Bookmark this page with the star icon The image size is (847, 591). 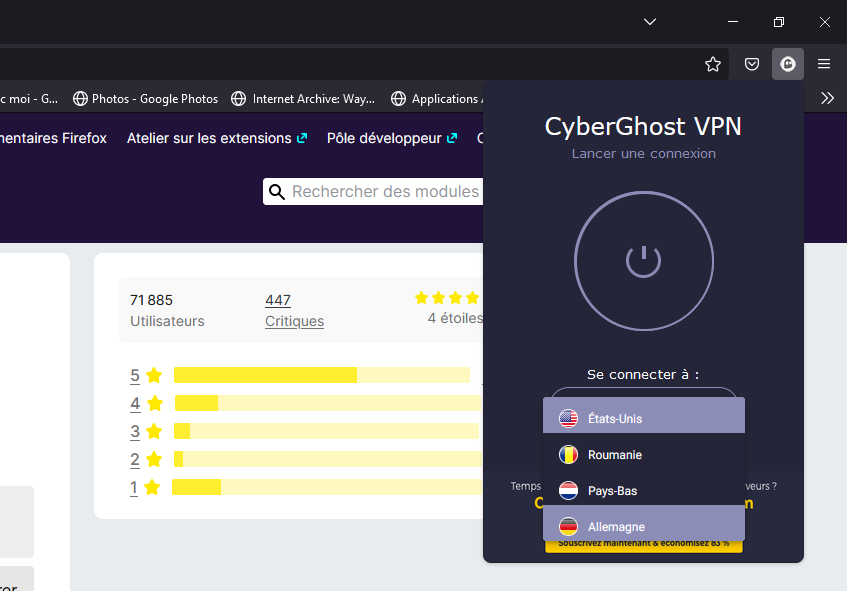(713, 64)
